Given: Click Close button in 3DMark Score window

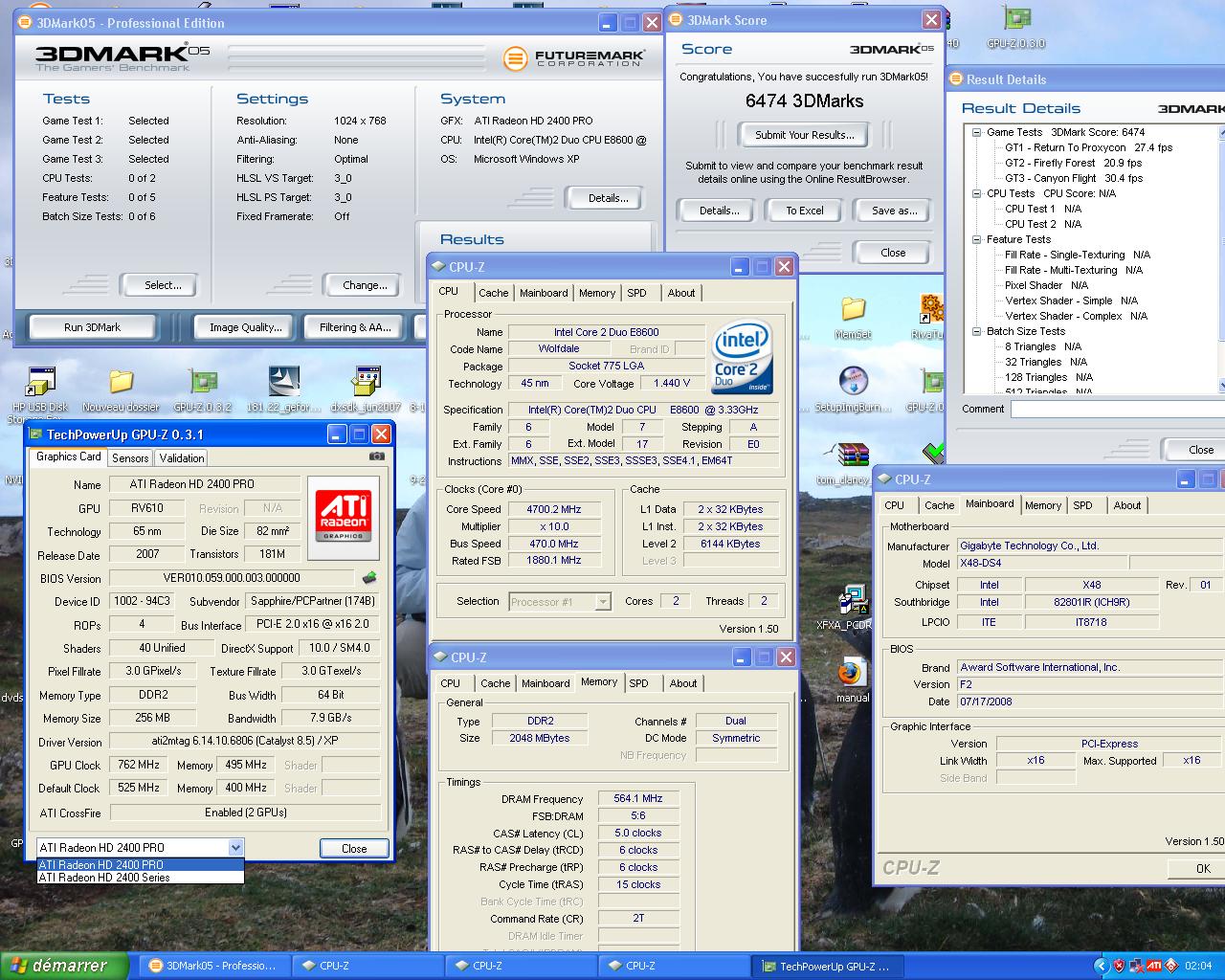Looking at the screenshot, I should click(x=893, y=253).
